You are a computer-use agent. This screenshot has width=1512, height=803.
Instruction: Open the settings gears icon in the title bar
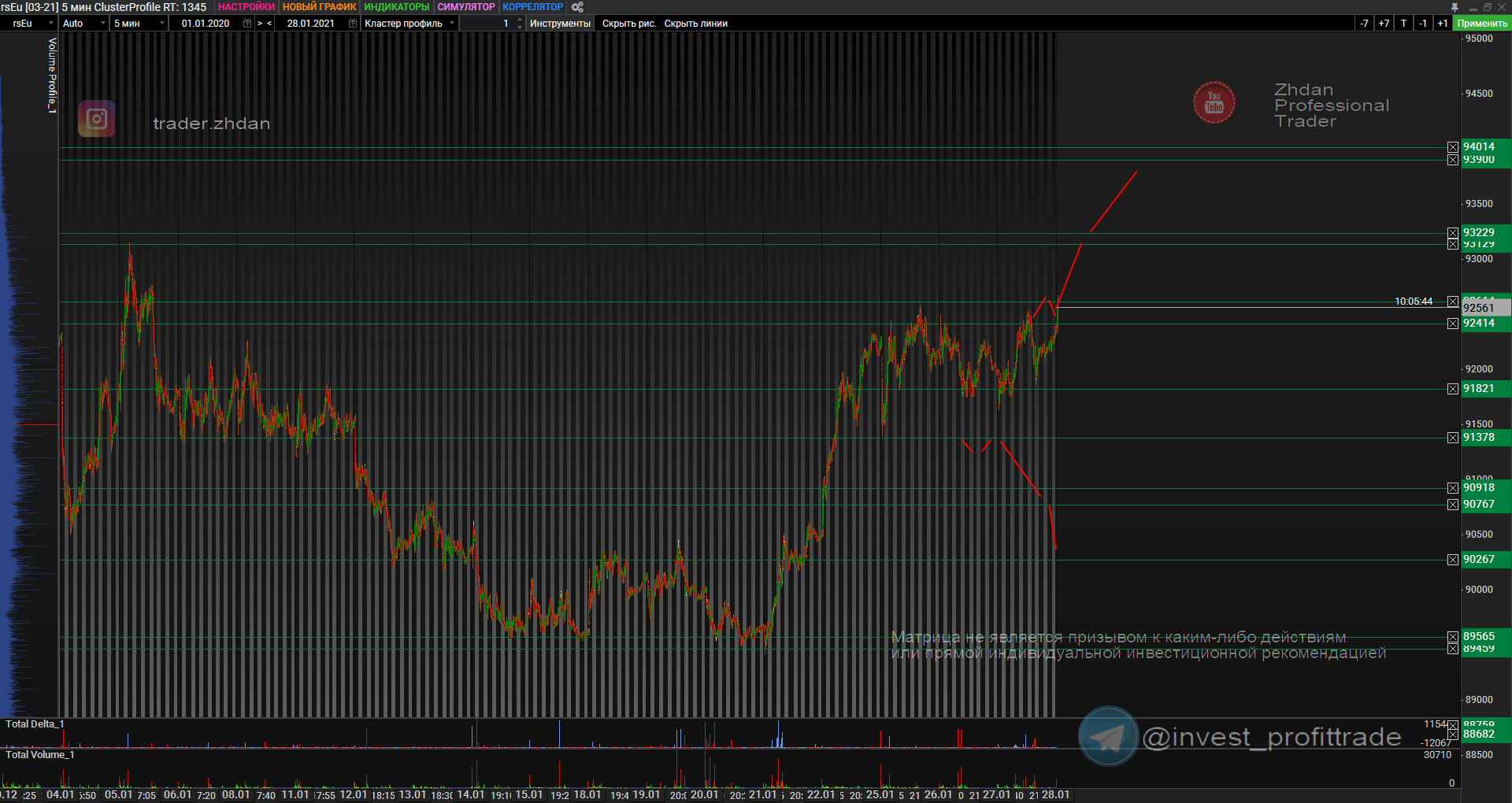[x=577, y=7]
